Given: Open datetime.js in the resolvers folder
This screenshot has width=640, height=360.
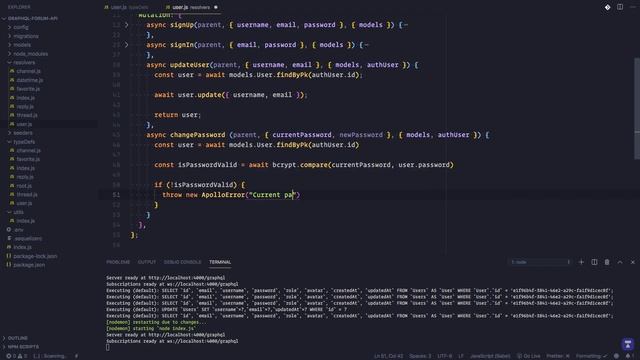Looking at the screenshot, I should coord(30,80).
